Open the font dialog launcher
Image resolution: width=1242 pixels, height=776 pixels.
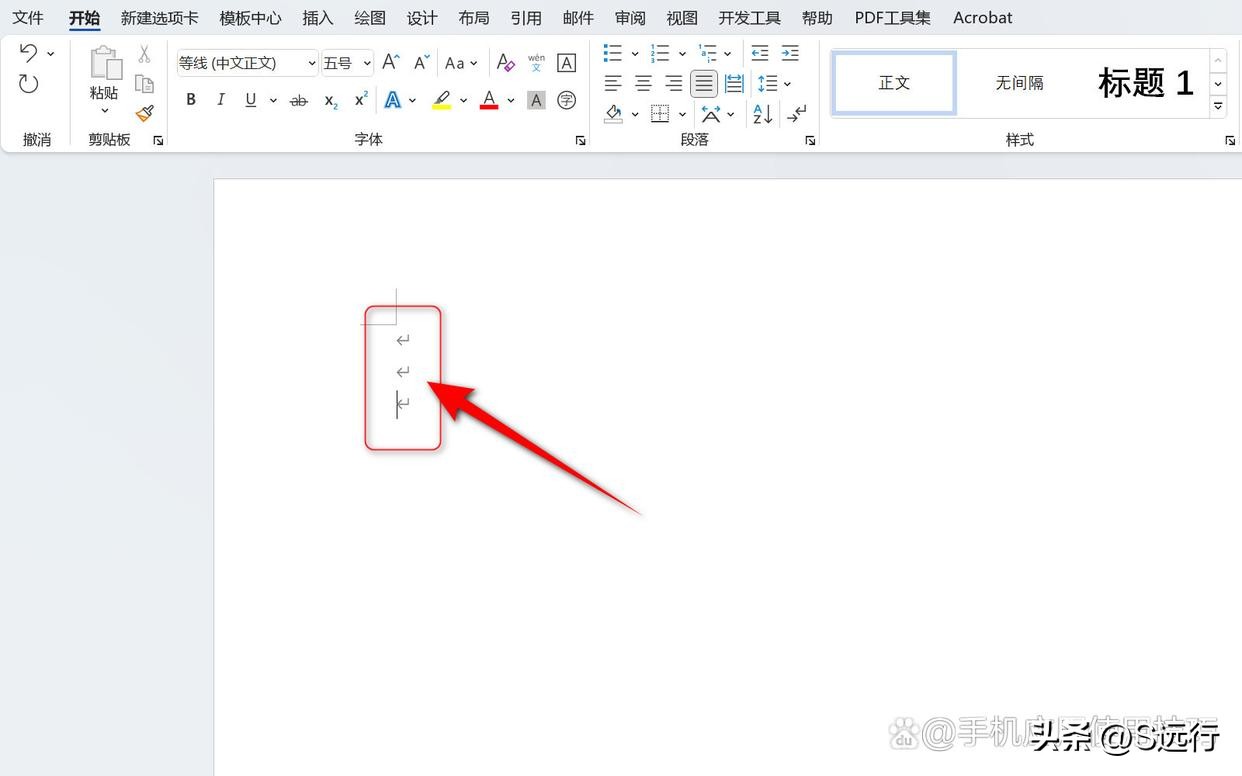(x=580, y=141)
